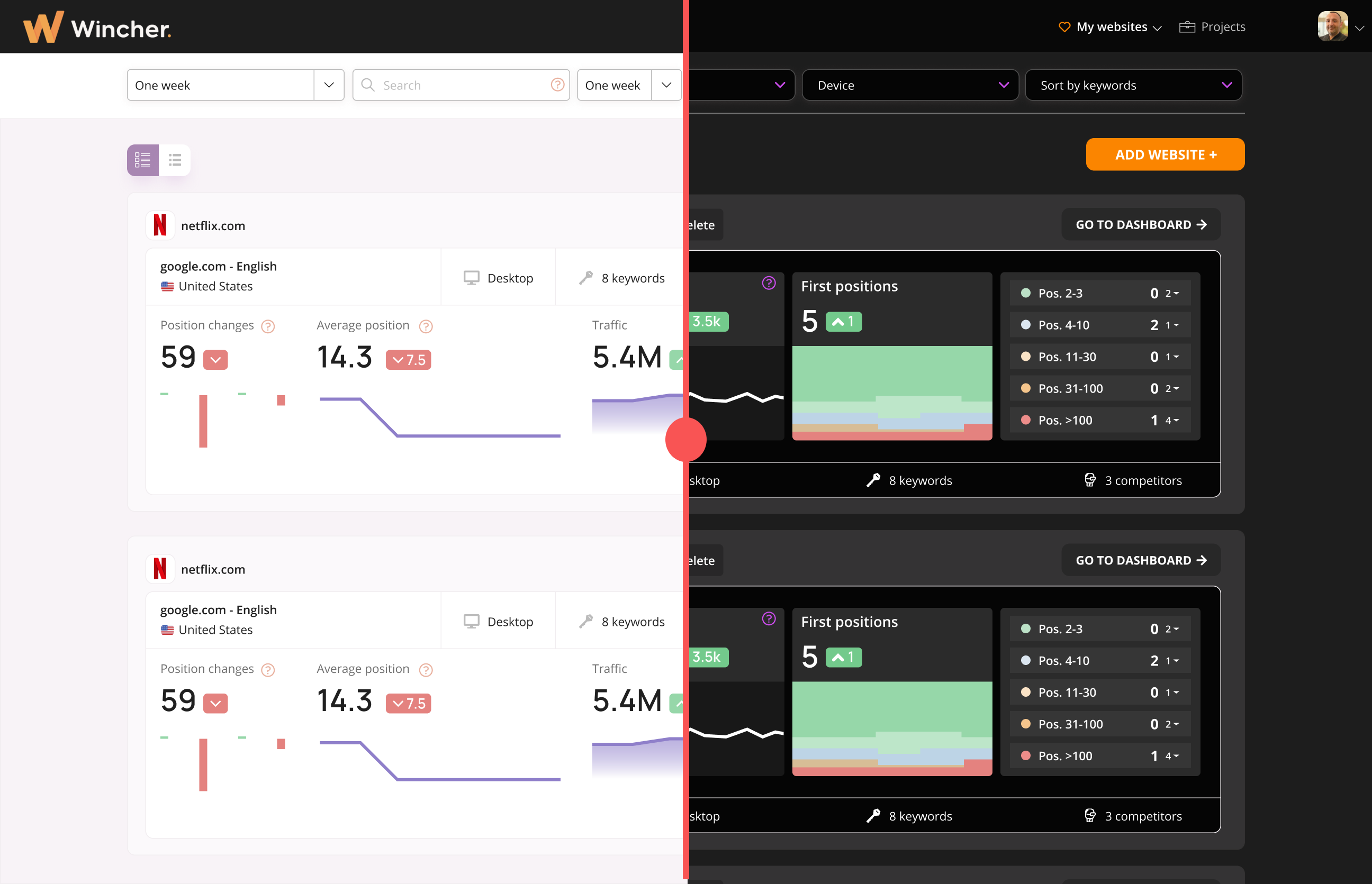Click the 3 competitors icon
The height and width of the screenshot is (884, 1372).
click(x=1090, y=480)
